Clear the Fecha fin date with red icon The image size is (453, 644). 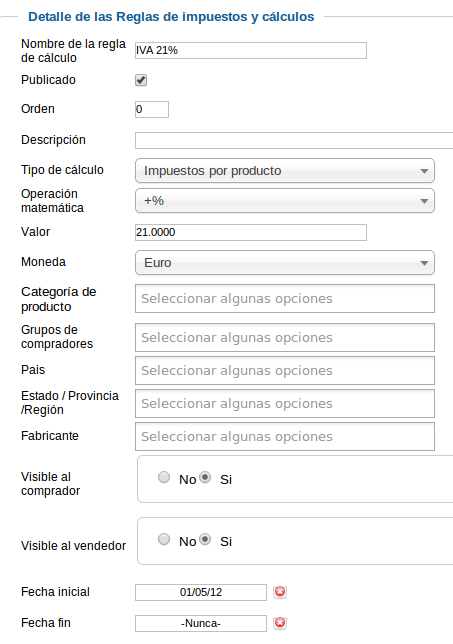[x=280, y=623]
